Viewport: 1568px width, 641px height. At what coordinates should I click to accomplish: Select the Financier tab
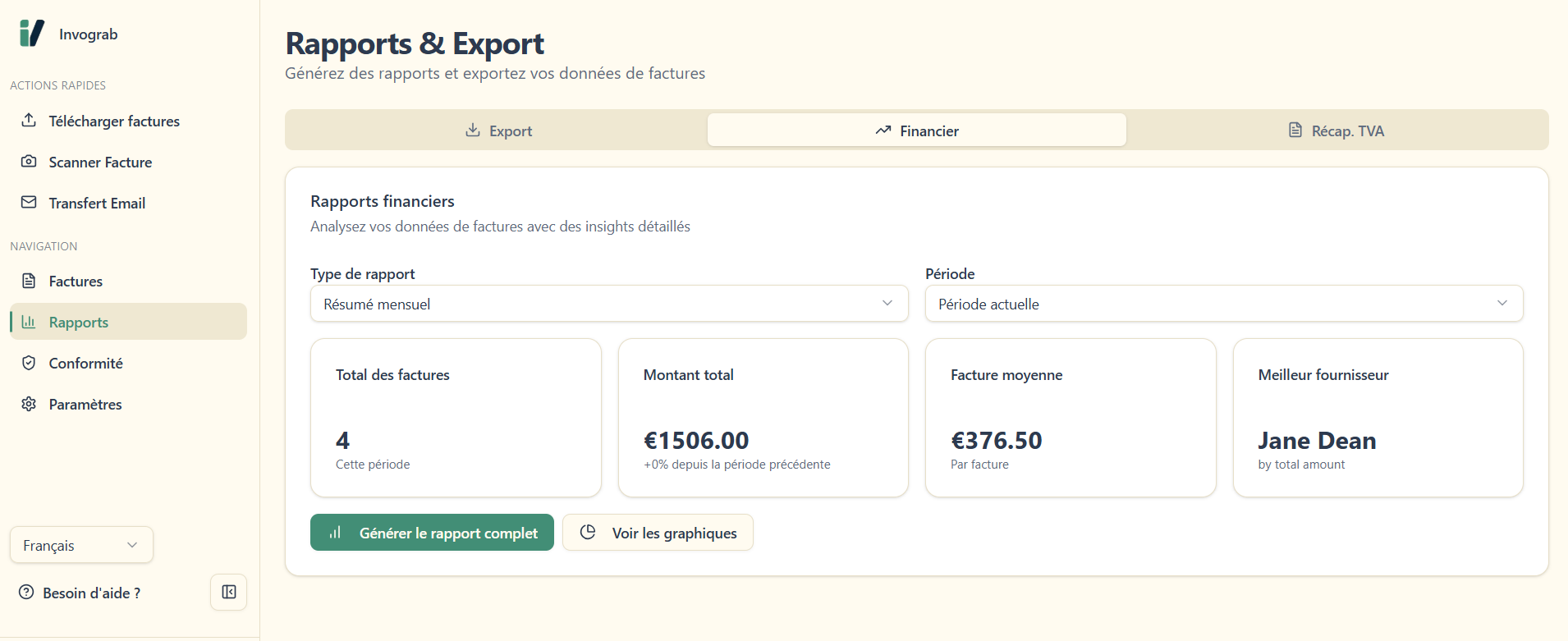(916, 130)
